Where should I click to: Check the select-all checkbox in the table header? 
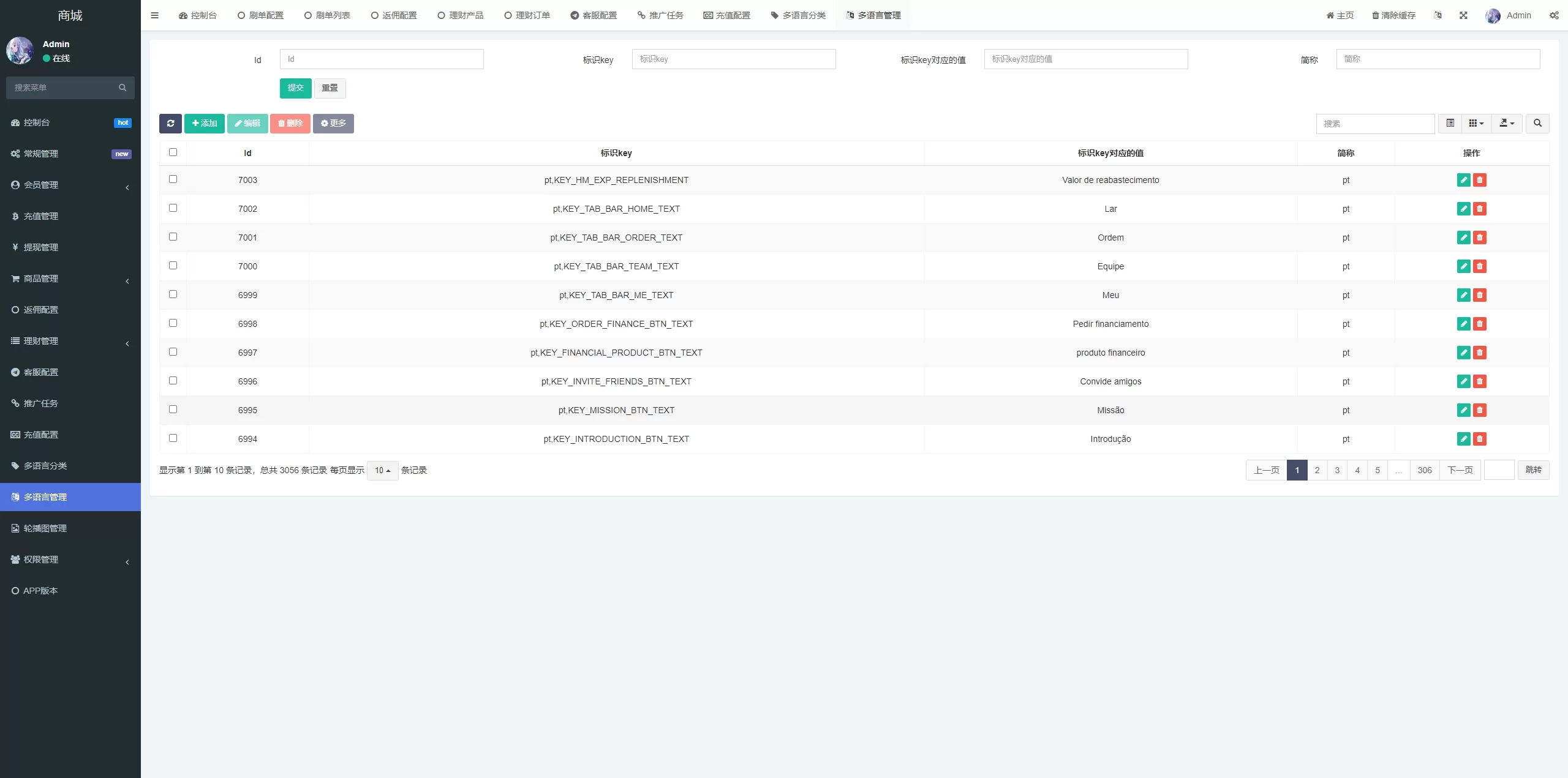point(173,152)
